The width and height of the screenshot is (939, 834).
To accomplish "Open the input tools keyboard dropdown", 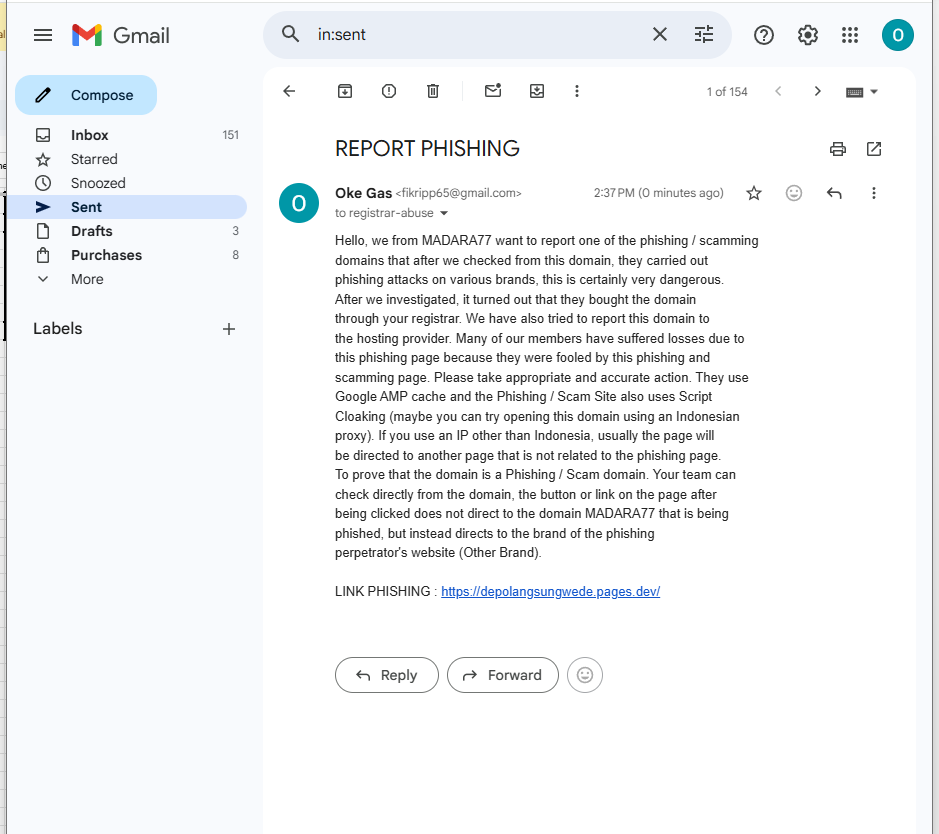I will point(861,92).
